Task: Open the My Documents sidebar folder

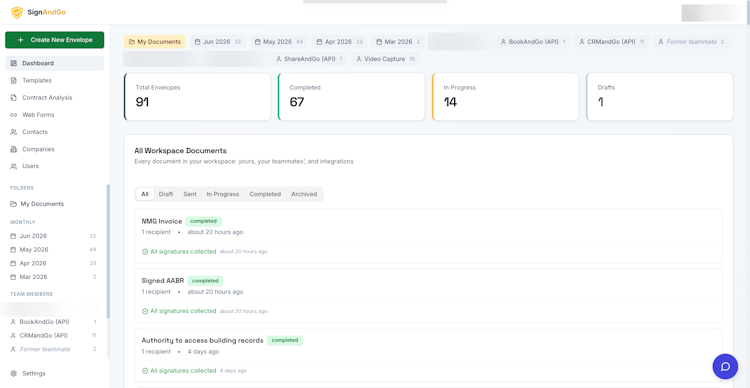Action: pyautogui.click(x=54, y=204)
